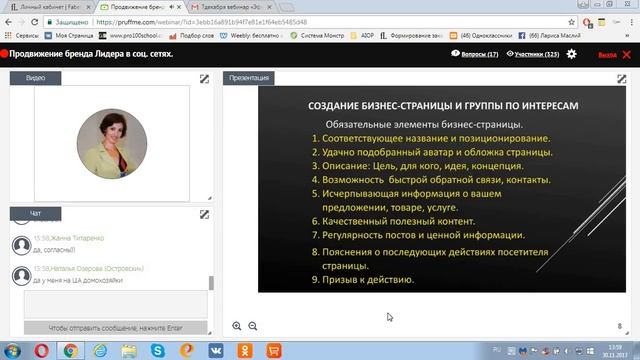Open Internet Explorer from taskbar
This screenshot has height=360, width=640.
(100, 351)
